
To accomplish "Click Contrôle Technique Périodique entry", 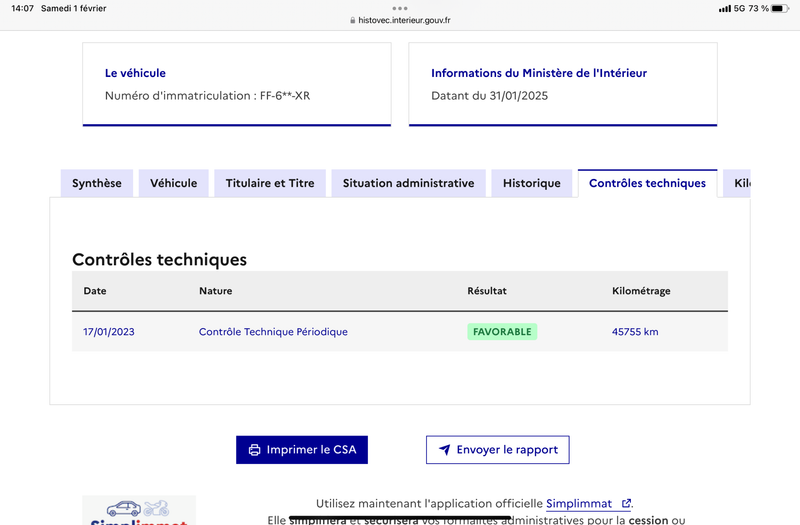I will (x=273, y=332).
